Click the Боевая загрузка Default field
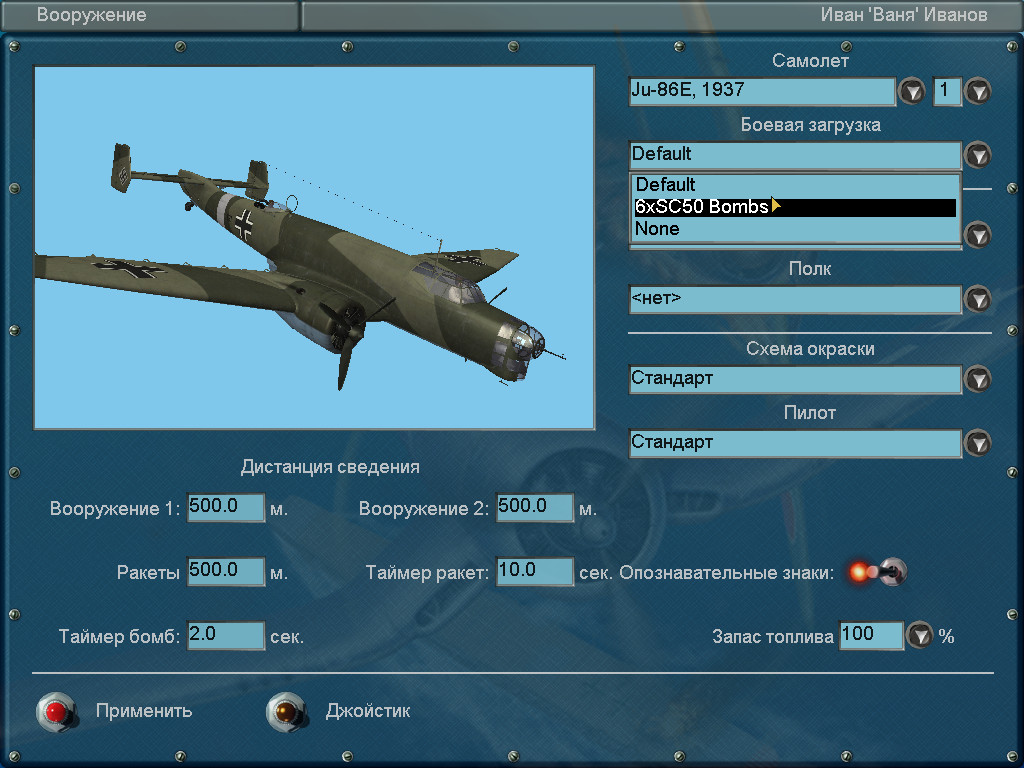 (795, 155)
